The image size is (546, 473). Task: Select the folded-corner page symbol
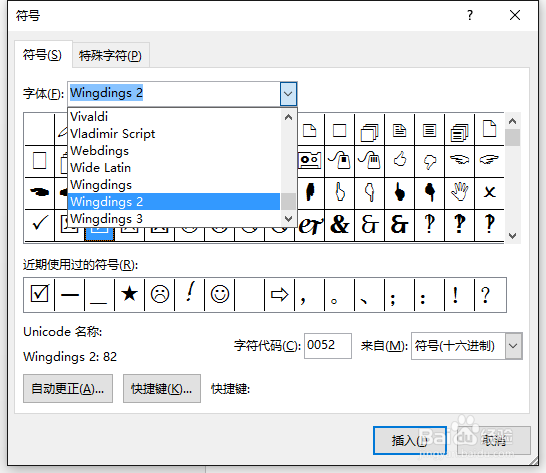tap(309, 130)
